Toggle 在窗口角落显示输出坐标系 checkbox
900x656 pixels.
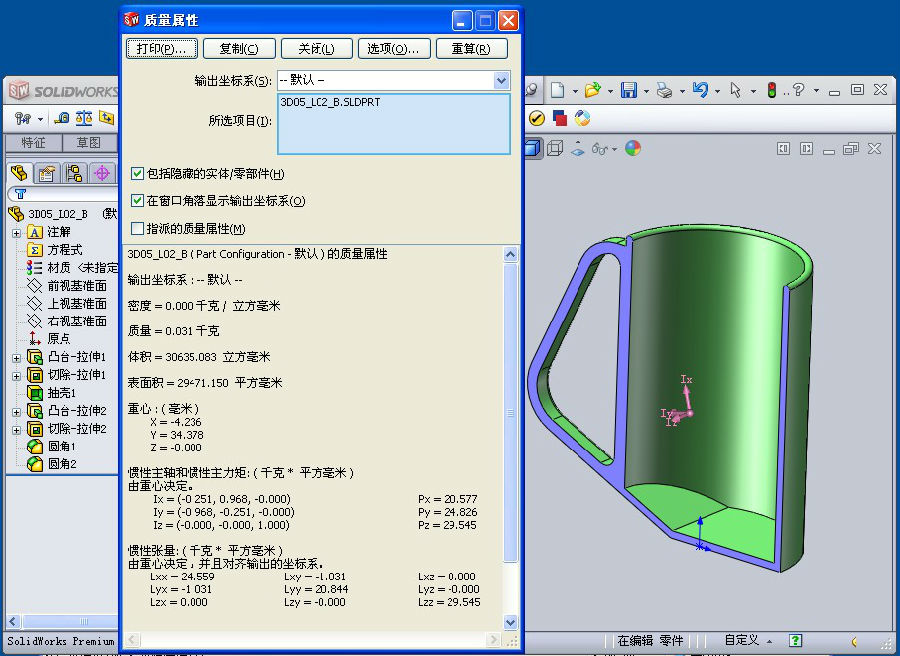(x=138, y=201)
